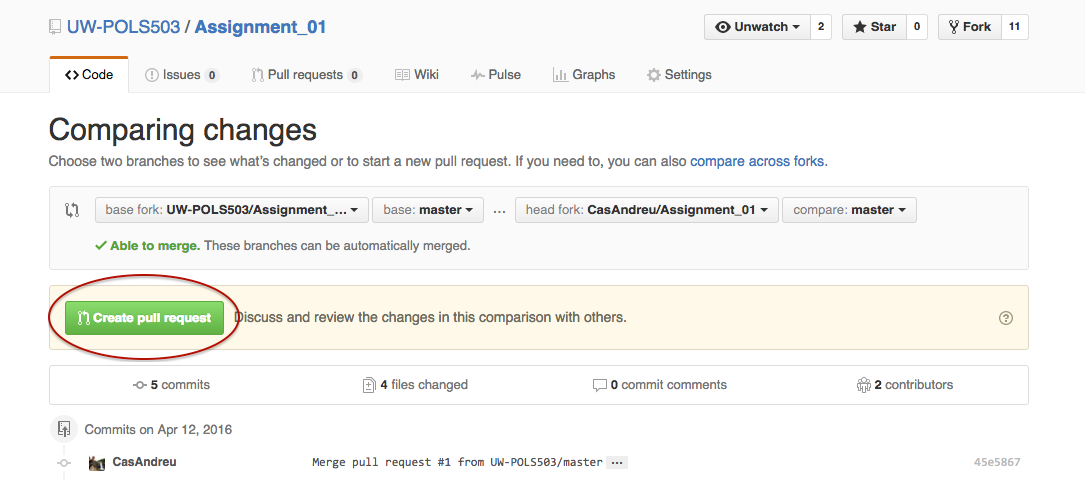Open the UW-POLS503 organization link

pos(124,28)
